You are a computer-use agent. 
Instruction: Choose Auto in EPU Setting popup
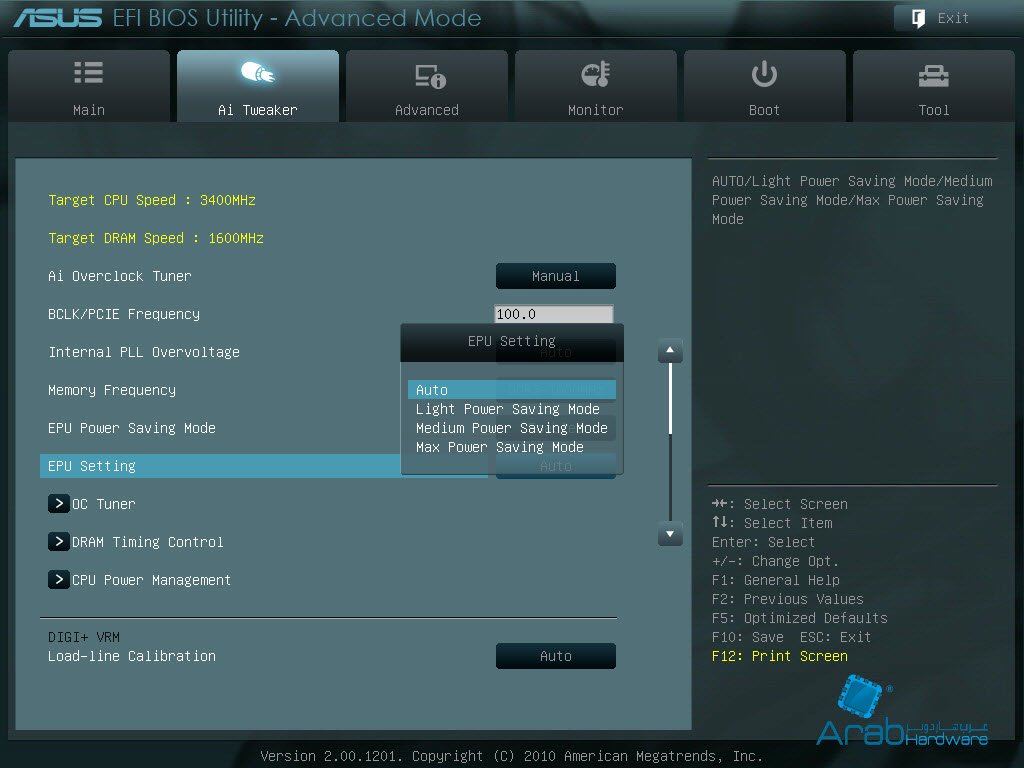511,390
